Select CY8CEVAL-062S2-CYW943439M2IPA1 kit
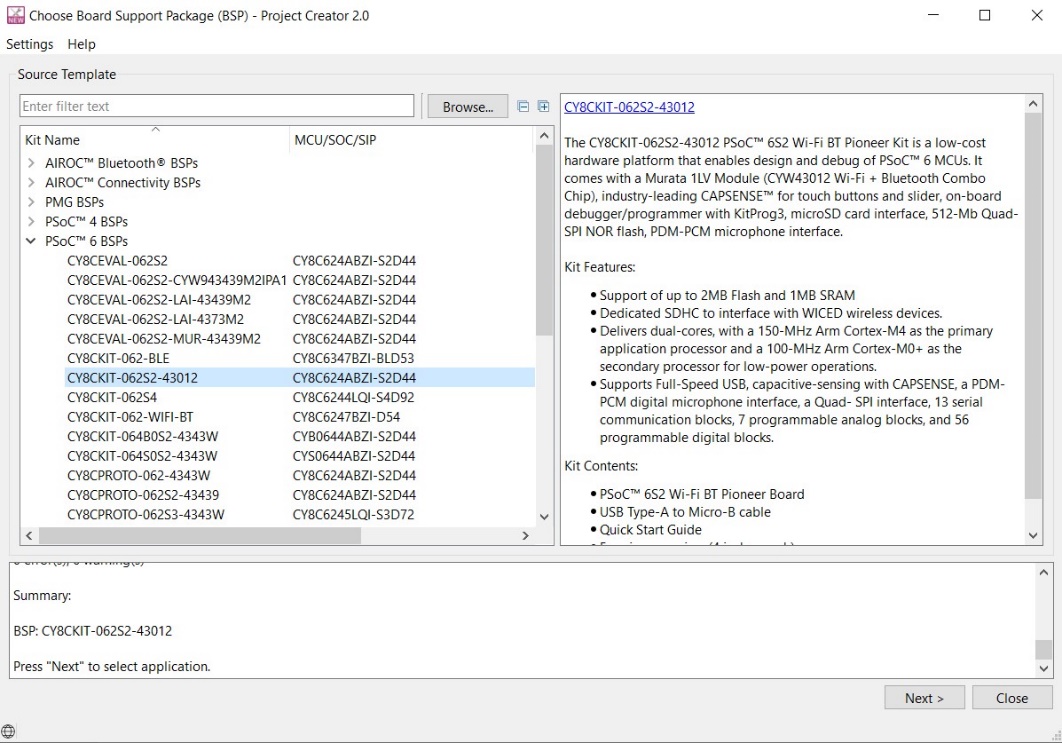 300,280
